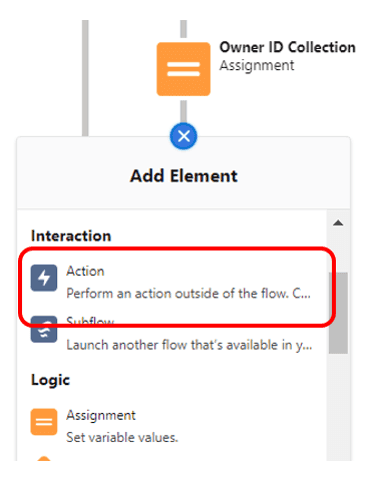Click the partially visible orange icon below Assignment
This screenshot has height=485, width=371.
click(x=44, y=459)
